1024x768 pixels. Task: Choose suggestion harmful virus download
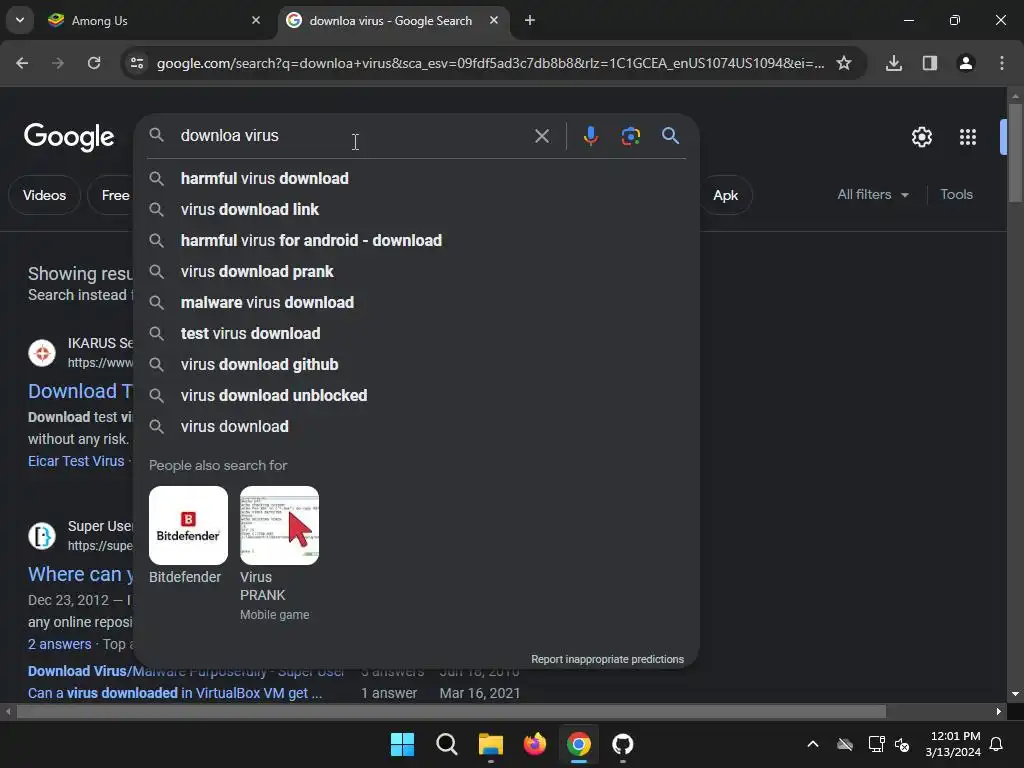417,178
